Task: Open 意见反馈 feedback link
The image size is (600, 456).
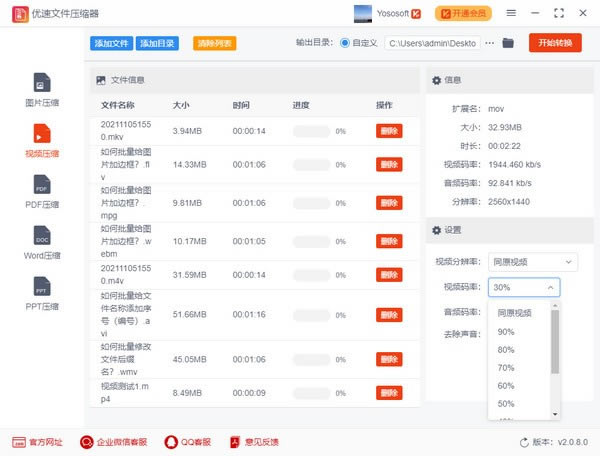Action: [254, 442]
